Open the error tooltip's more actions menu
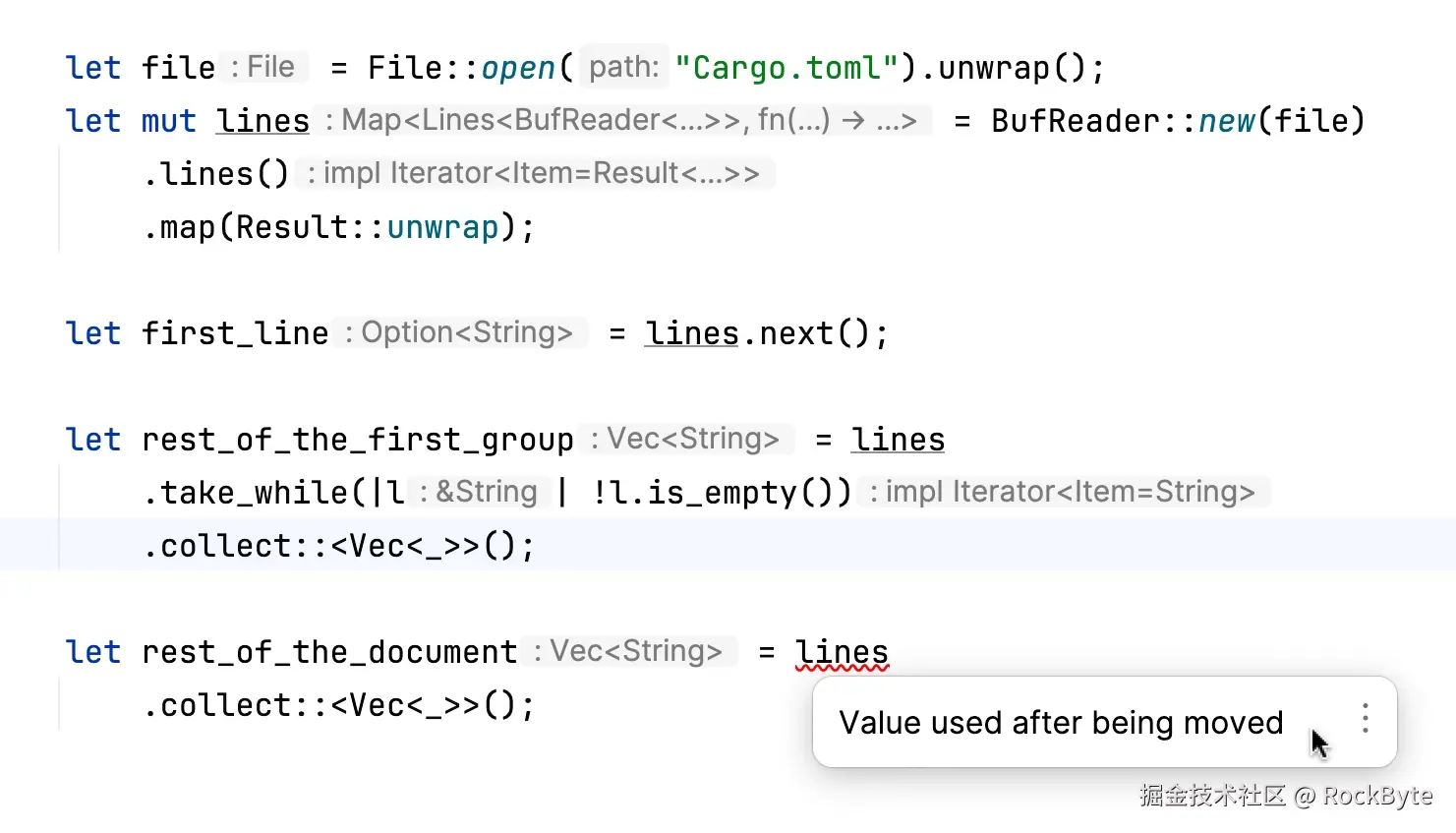The width and height of the screenshot is (1456, 833). 1365,721
